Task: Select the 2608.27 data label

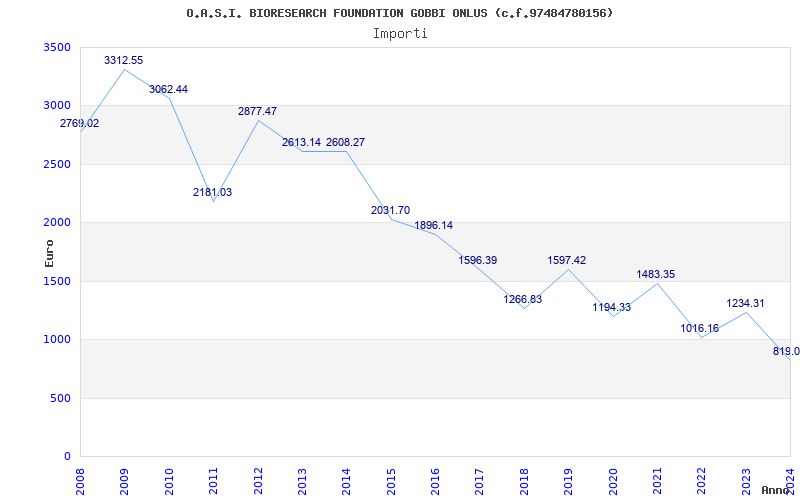Action: point(345,142)
